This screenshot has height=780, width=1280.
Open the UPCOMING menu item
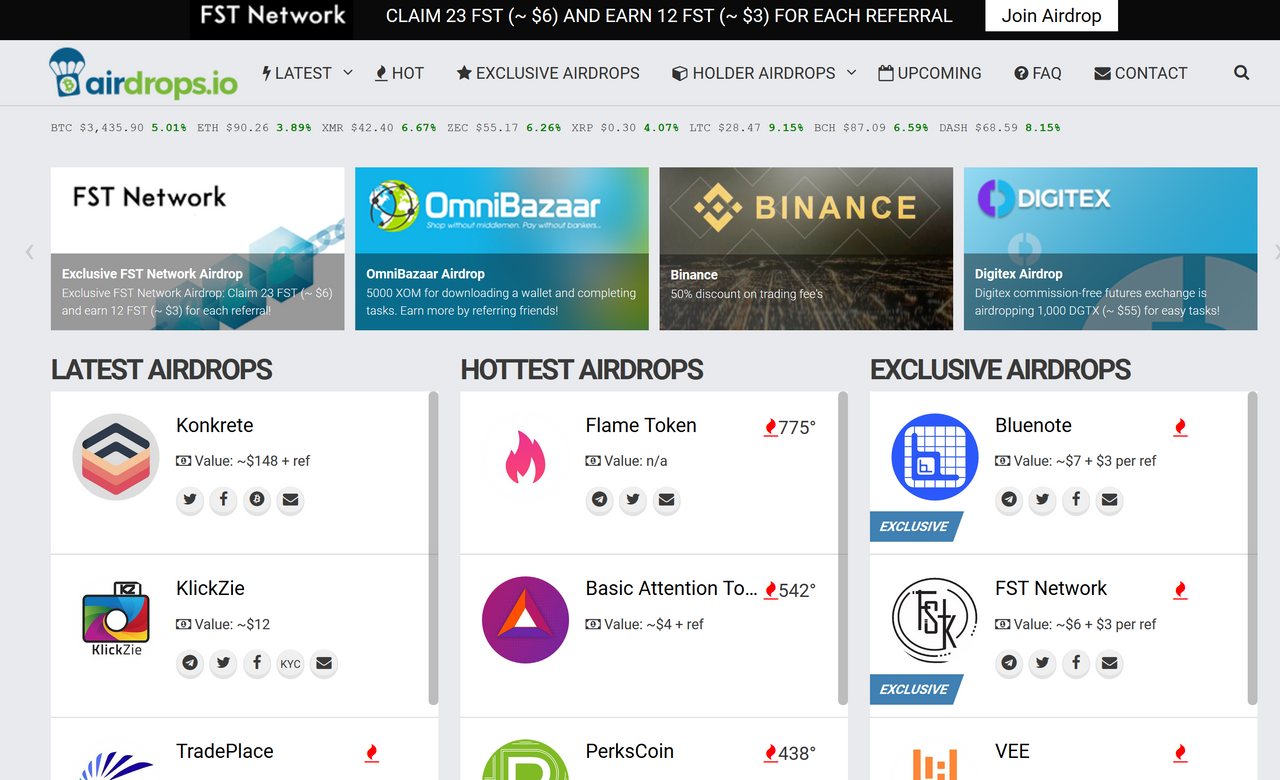[930, 73]
